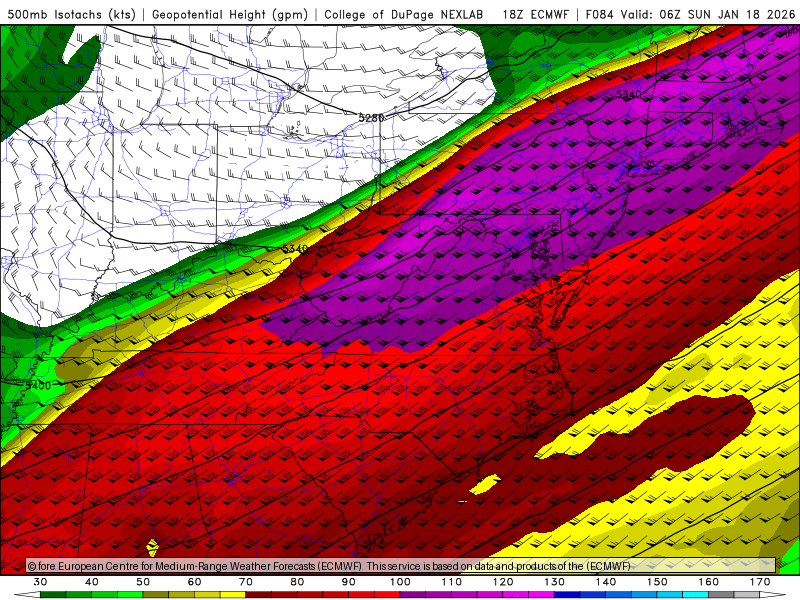Screen dimensions: 800x600
Task: Select the "College of DuPage NEXLAB" header text
Action: tap(404, 14)
